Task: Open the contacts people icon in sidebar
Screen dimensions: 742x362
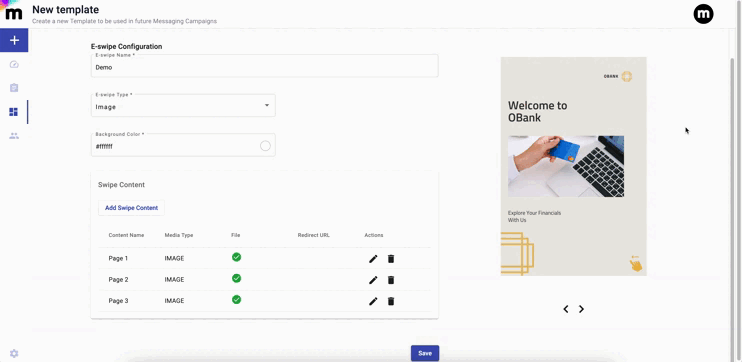Action: click(x=14, y=136)
